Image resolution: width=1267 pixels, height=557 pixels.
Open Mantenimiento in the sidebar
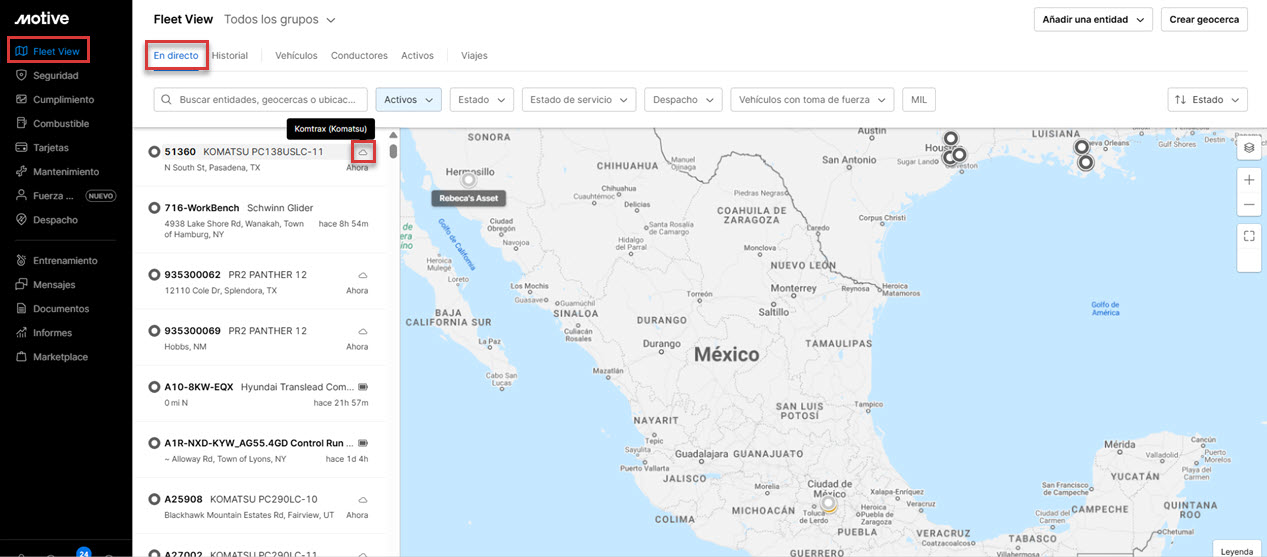[x=65, y=172]
